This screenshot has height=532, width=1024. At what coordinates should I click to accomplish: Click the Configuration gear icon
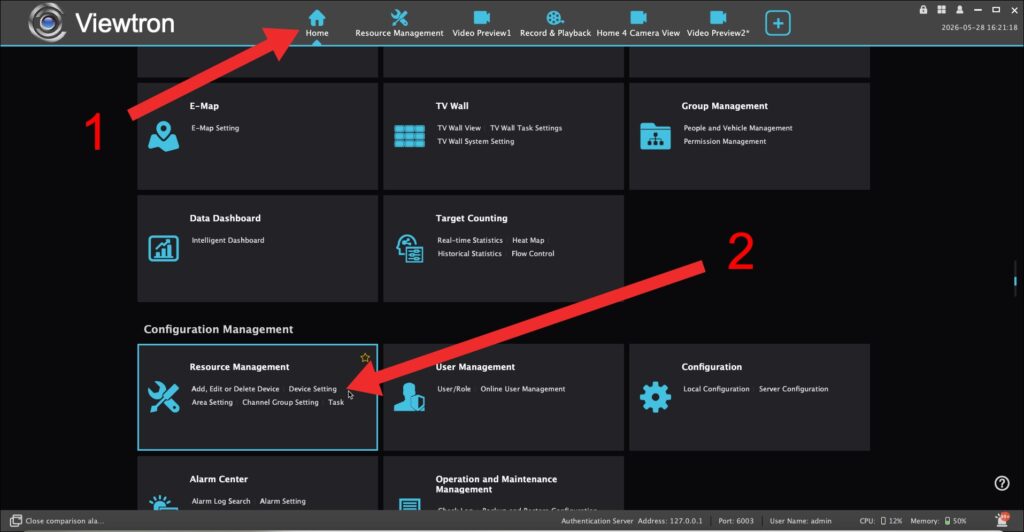click(655, 397)
